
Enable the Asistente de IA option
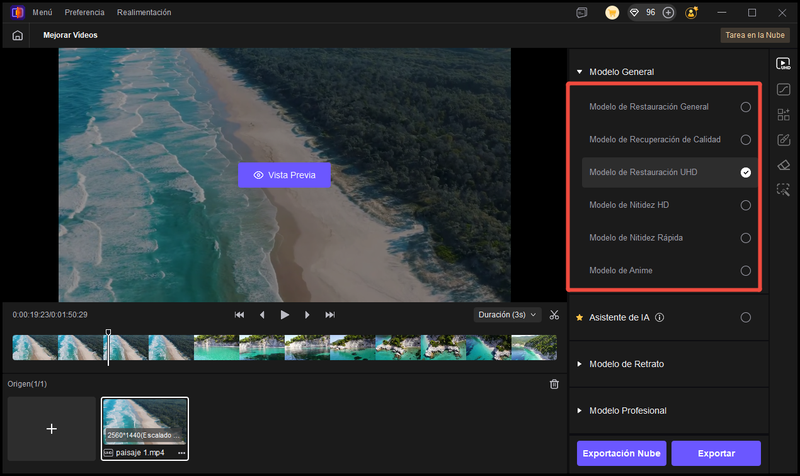745,318
